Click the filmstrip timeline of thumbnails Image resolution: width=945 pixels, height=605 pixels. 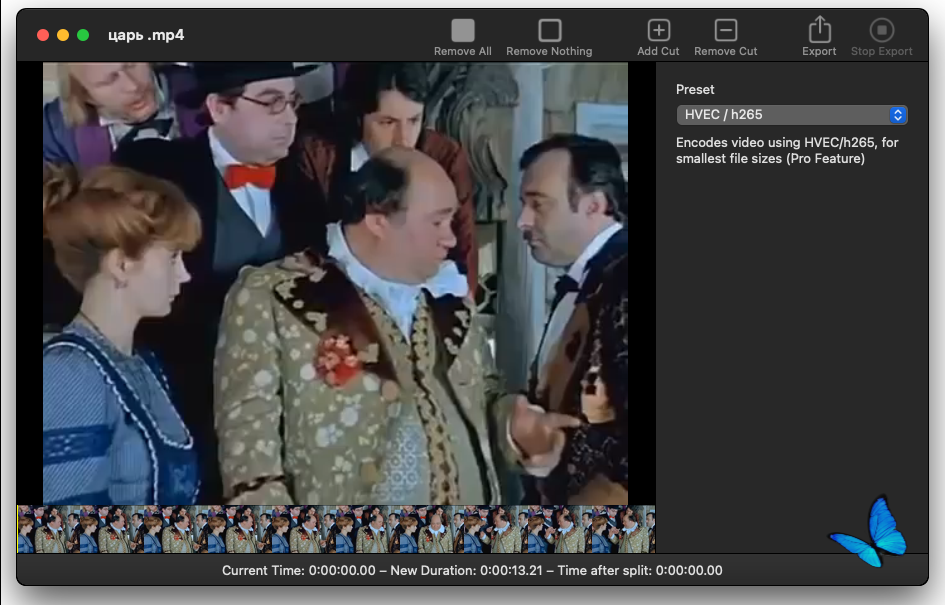click(336, 529)
